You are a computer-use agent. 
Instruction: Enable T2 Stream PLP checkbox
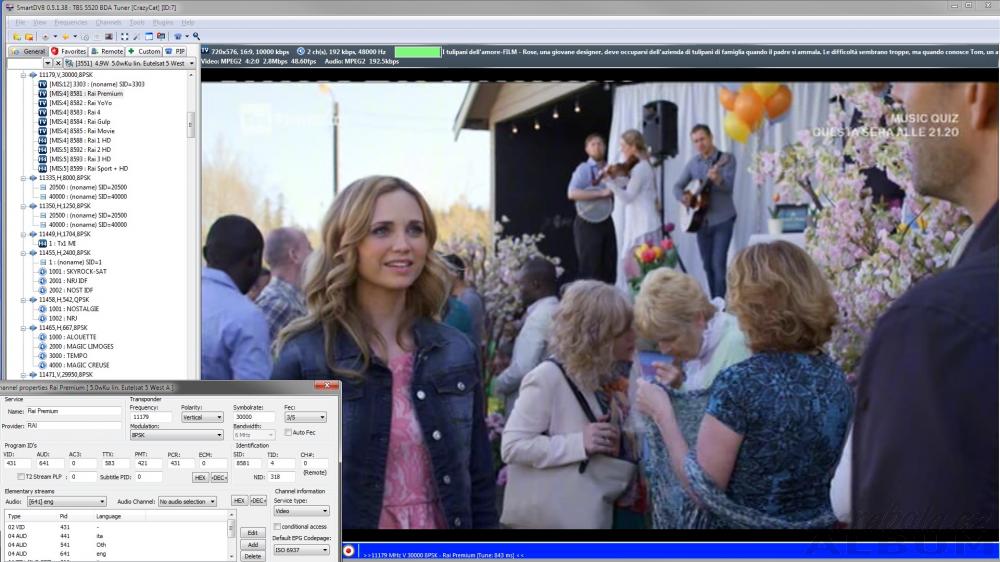(21, 477)
